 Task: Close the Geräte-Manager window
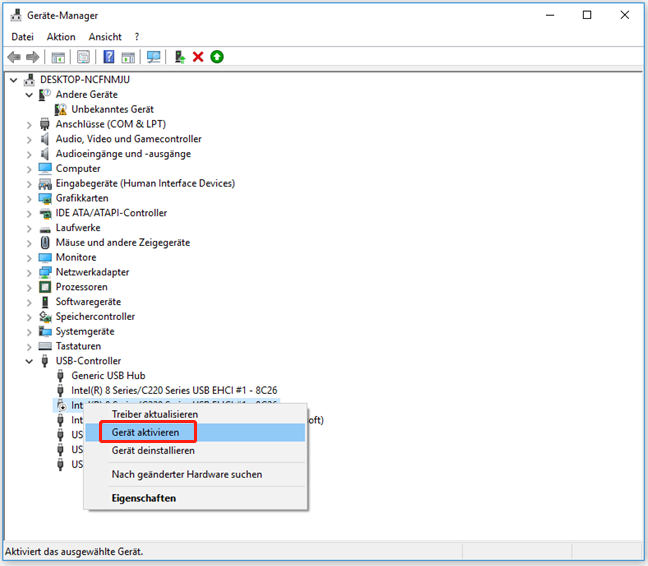625,15
